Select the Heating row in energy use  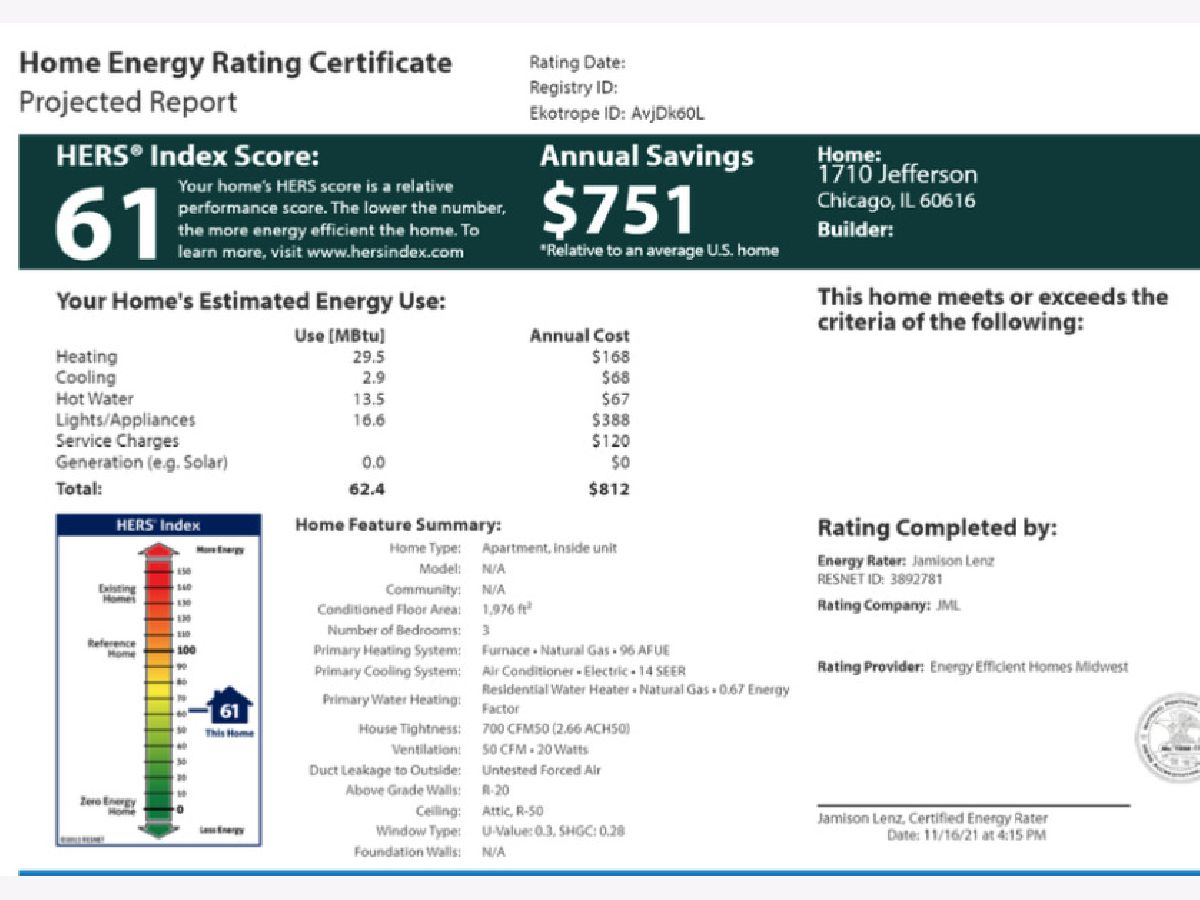coord(86,357)
